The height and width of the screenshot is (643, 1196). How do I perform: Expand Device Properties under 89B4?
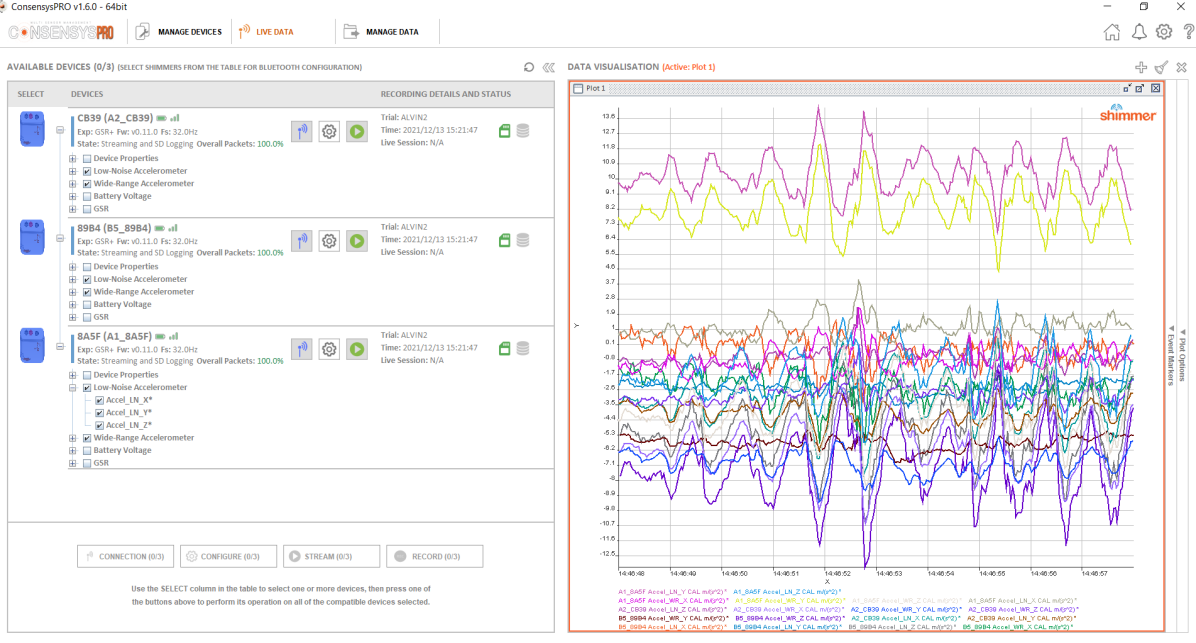(73, 267)
